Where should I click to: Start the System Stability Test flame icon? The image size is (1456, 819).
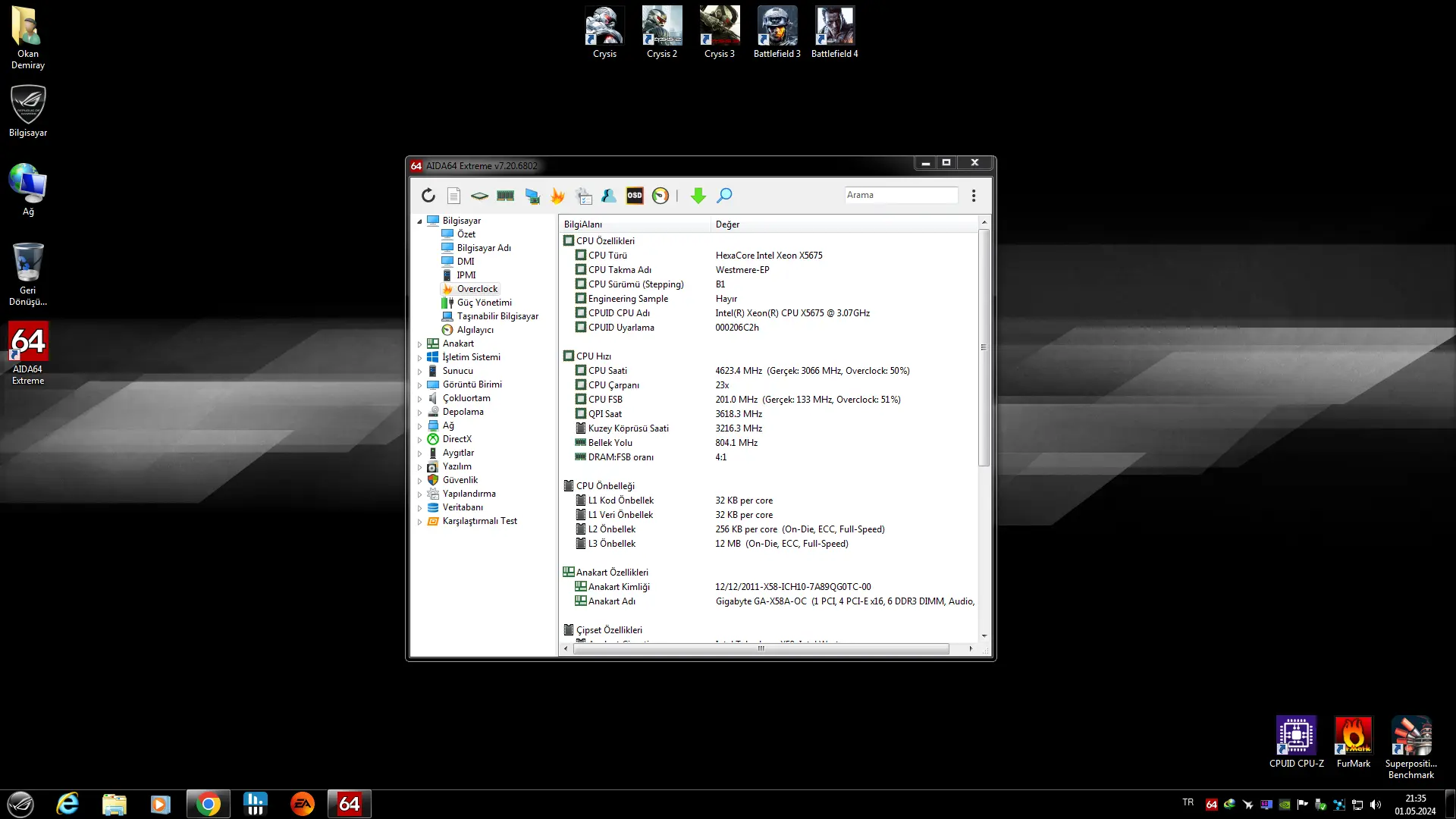coord(558,196)
